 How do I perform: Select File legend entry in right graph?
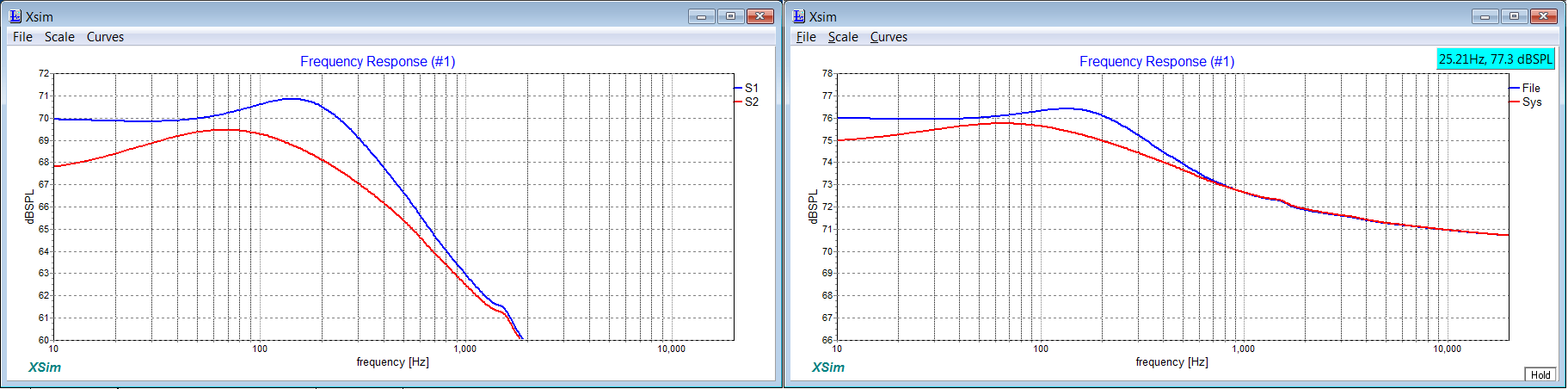click(x=1525, y=88)
